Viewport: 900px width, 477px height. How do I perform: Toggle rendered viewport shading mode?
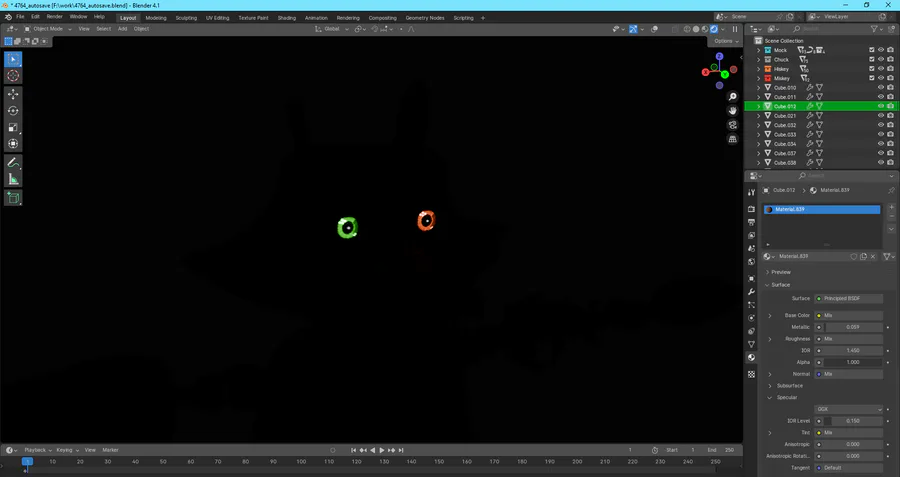(714, 29)
